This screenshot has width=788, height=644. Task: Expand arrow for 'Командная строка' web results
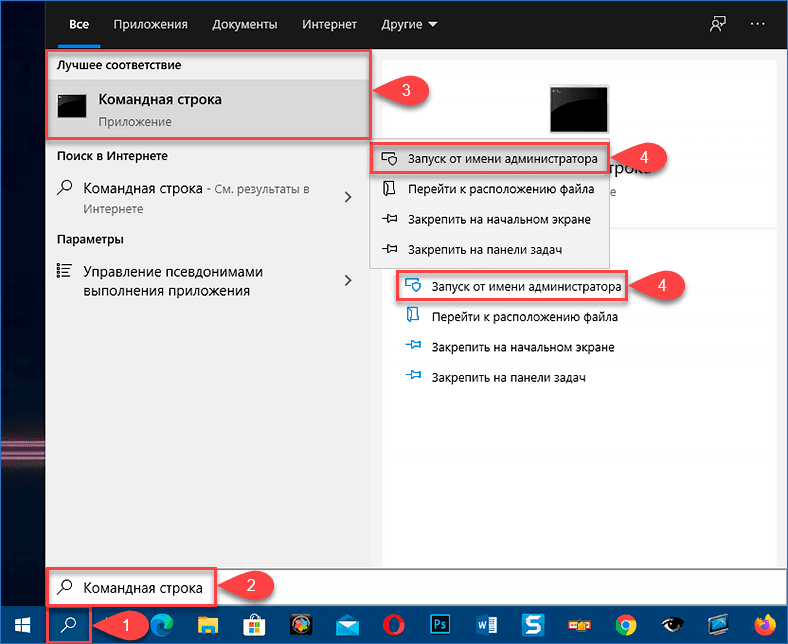pos(348,197)
